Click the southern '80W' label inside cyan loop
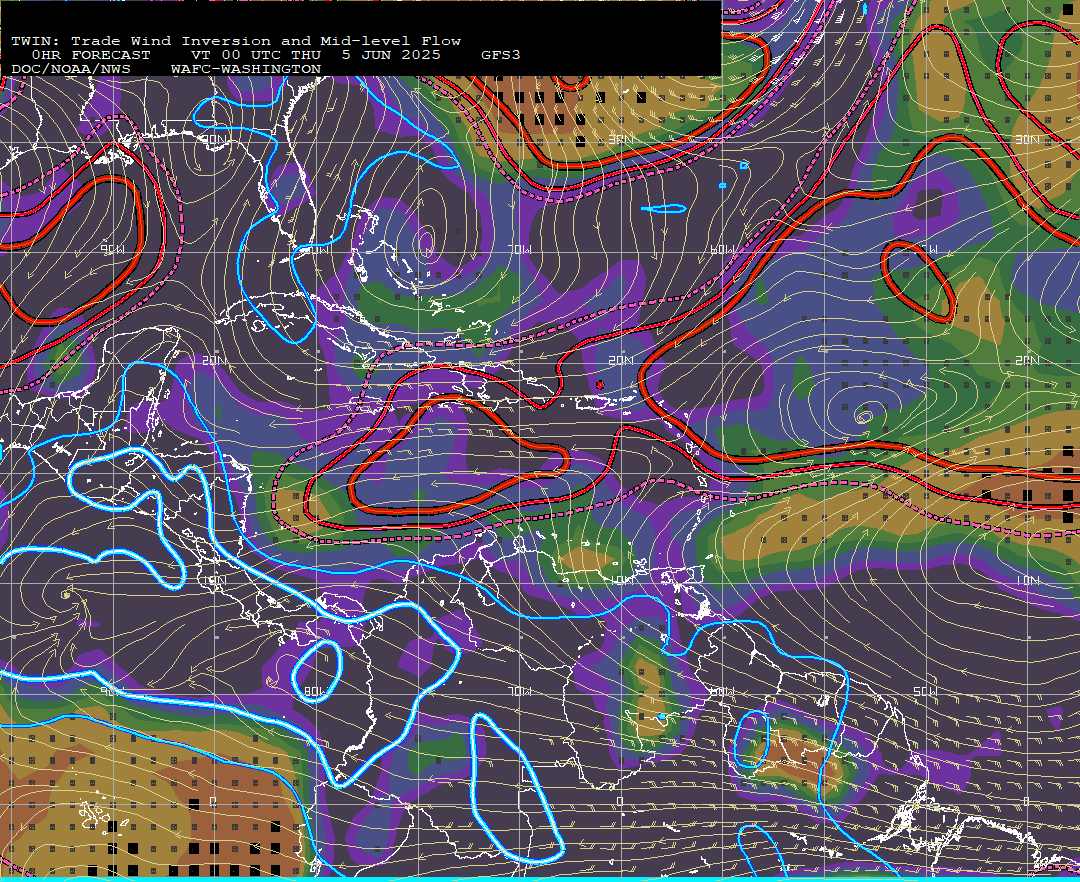Viewport: 1080px width, 882px height. point(316,691)
